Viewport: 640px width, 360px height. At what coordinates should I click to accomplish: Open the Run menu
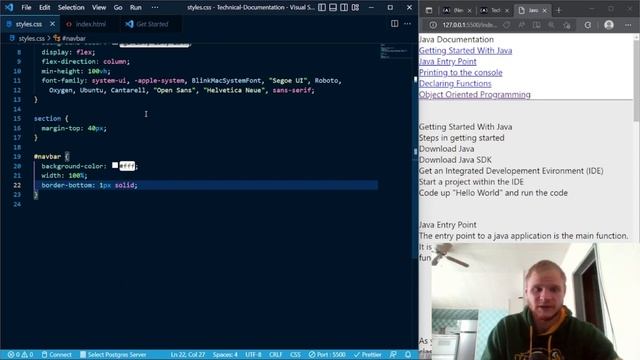pos(136,7)
